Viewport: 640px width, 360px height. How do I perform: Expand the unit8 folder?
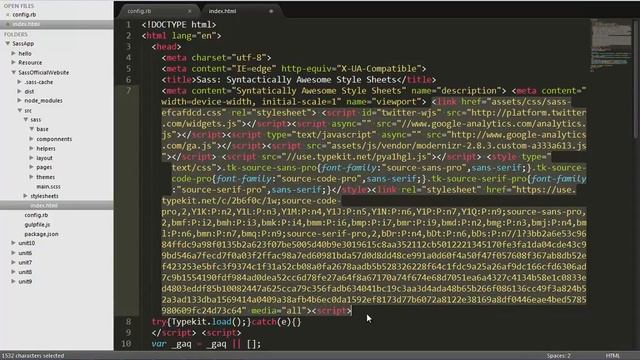tap(13, 272)
